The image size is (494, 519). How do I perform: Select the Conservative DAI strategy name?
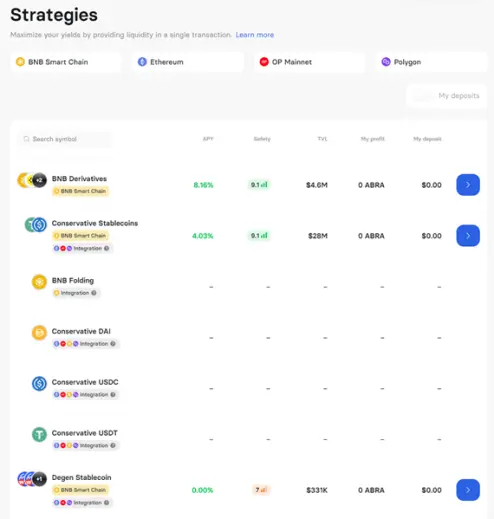pos(81,331)
